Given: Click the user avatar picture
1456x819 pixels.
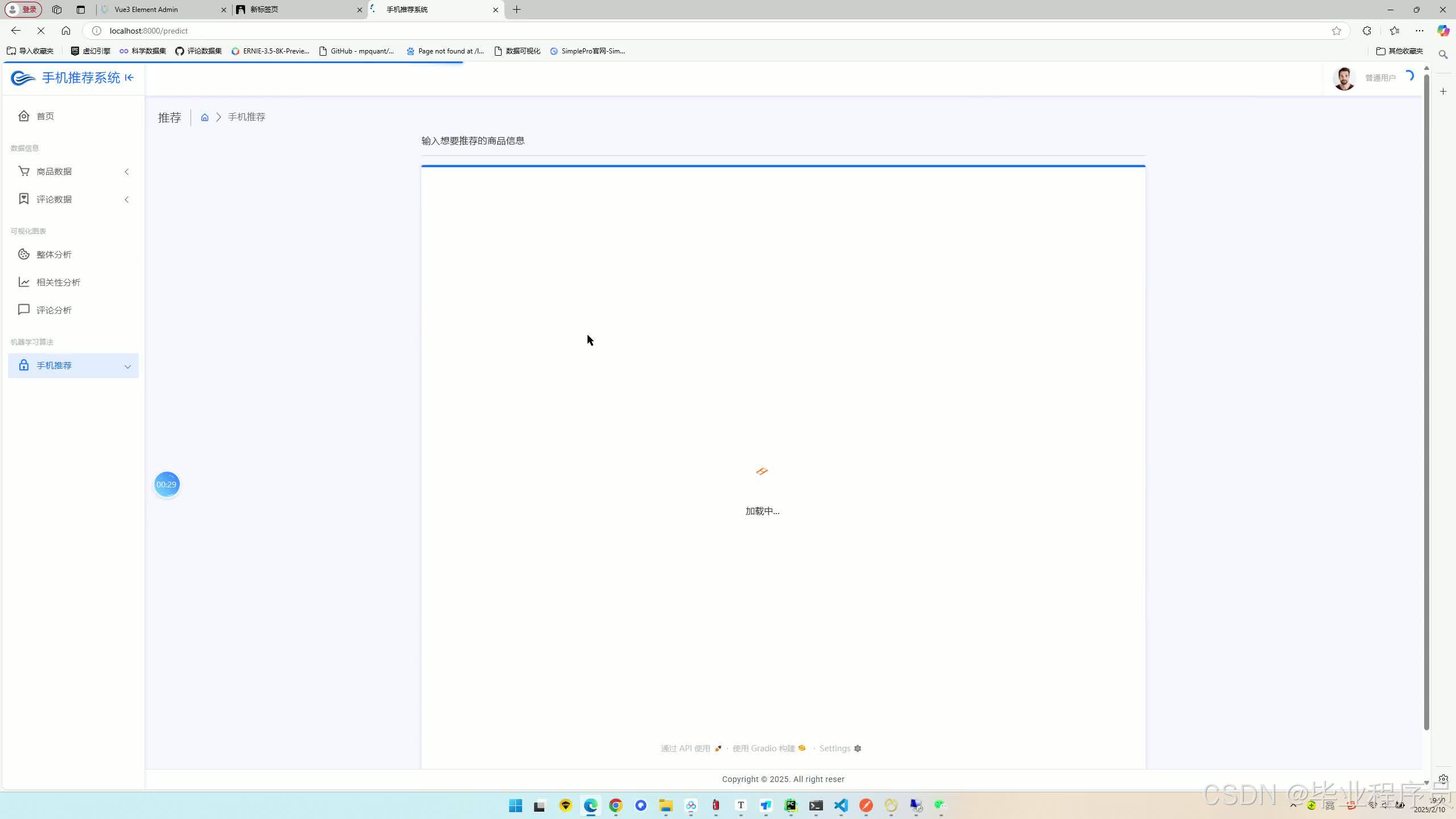Looking at the screenshot, I should (1345, 78).
